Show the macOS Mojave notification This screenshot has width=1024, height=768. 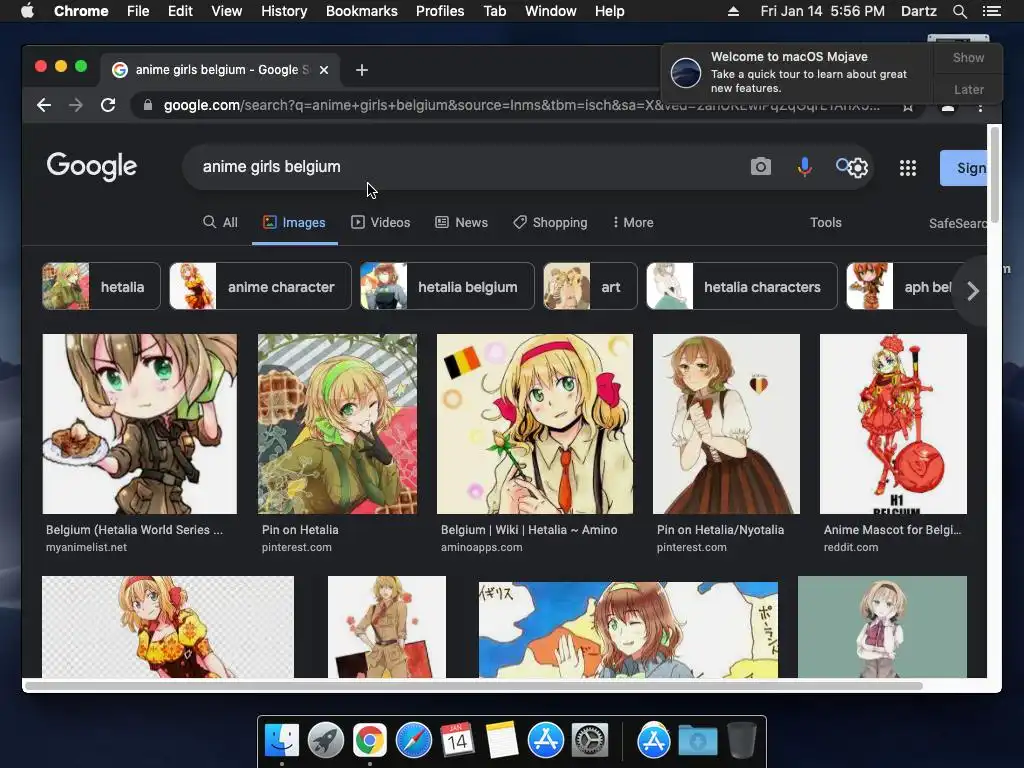968,57
